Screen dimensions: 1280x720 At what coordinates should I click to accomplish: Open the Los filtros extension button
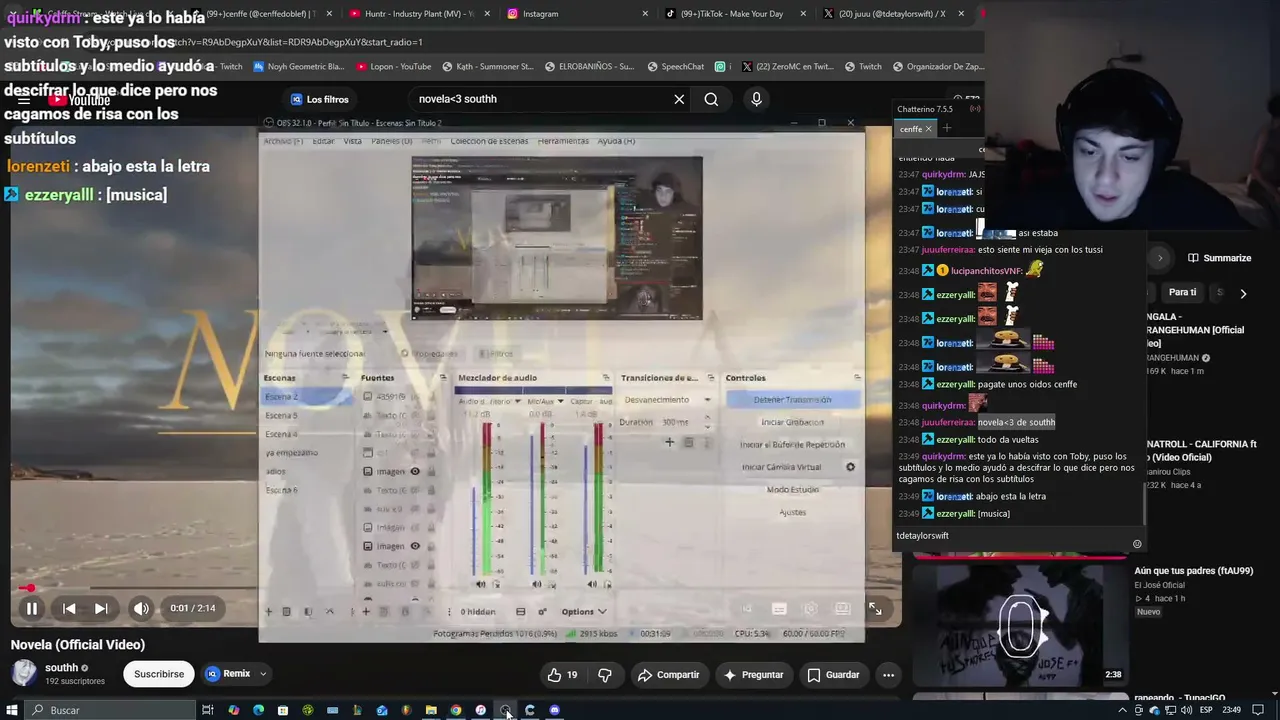320,99
